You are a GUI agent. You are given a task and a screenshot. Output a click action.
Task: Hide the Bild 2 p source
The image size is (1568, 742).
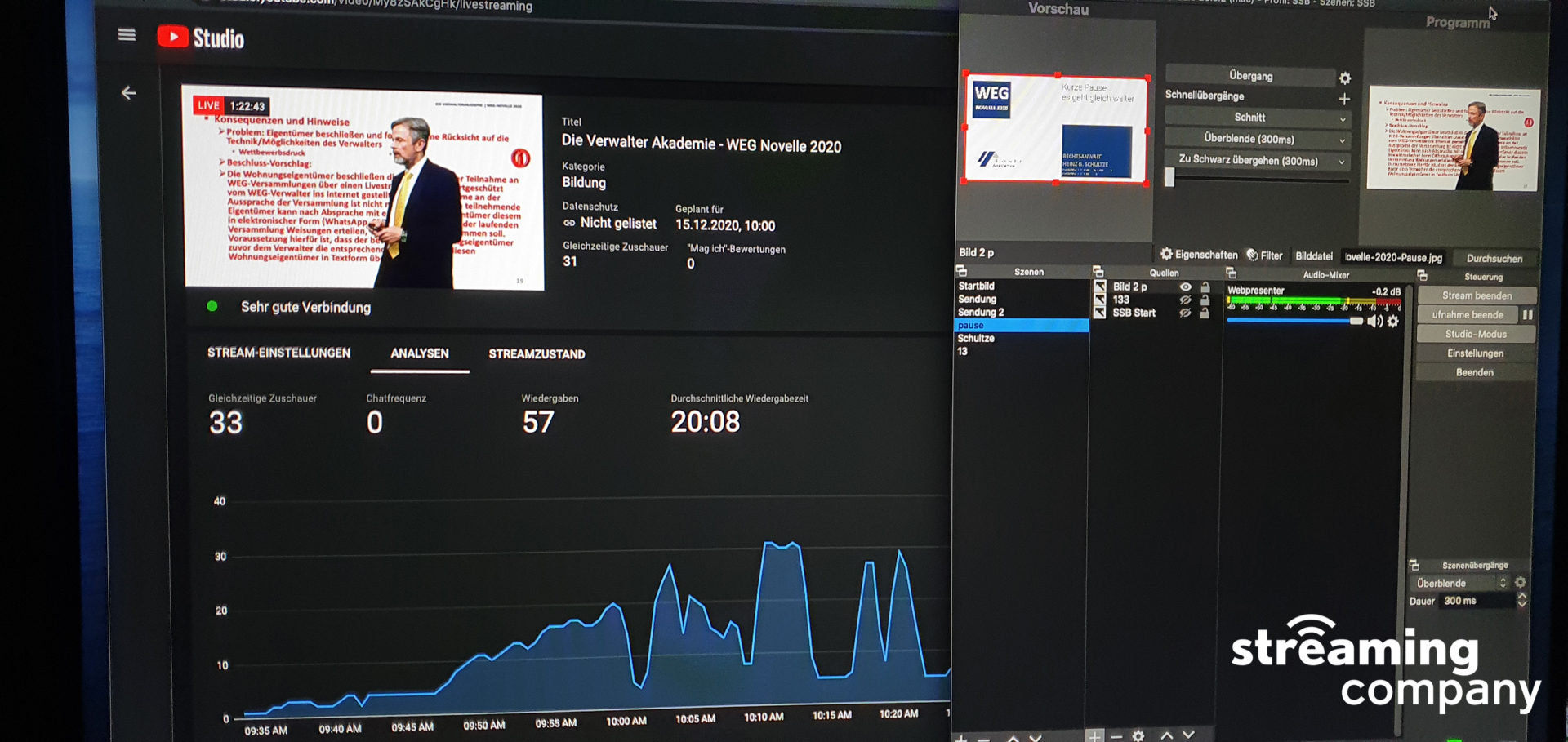(x=1185, y=287)
